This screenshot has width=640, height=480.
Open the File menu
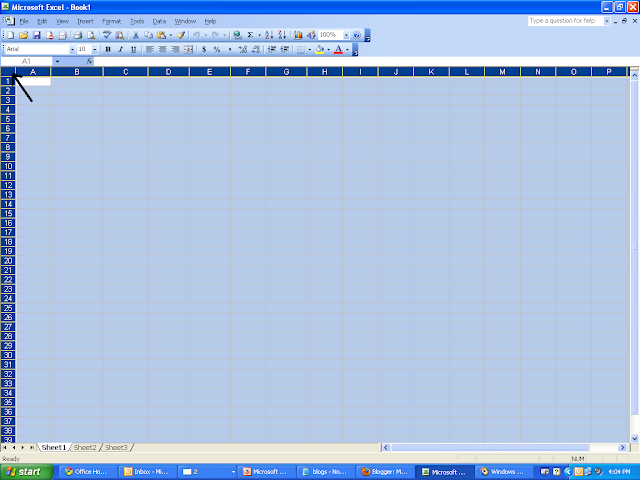pos(24,21)
